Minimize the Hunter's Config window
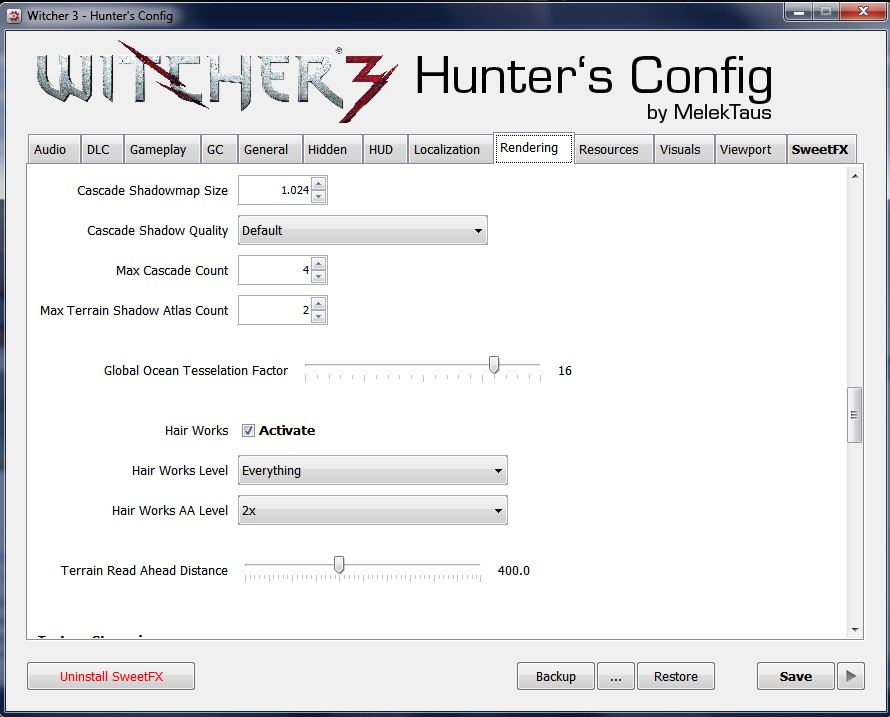The width and height of the screenshot is (890, 717). pos(799,11)
